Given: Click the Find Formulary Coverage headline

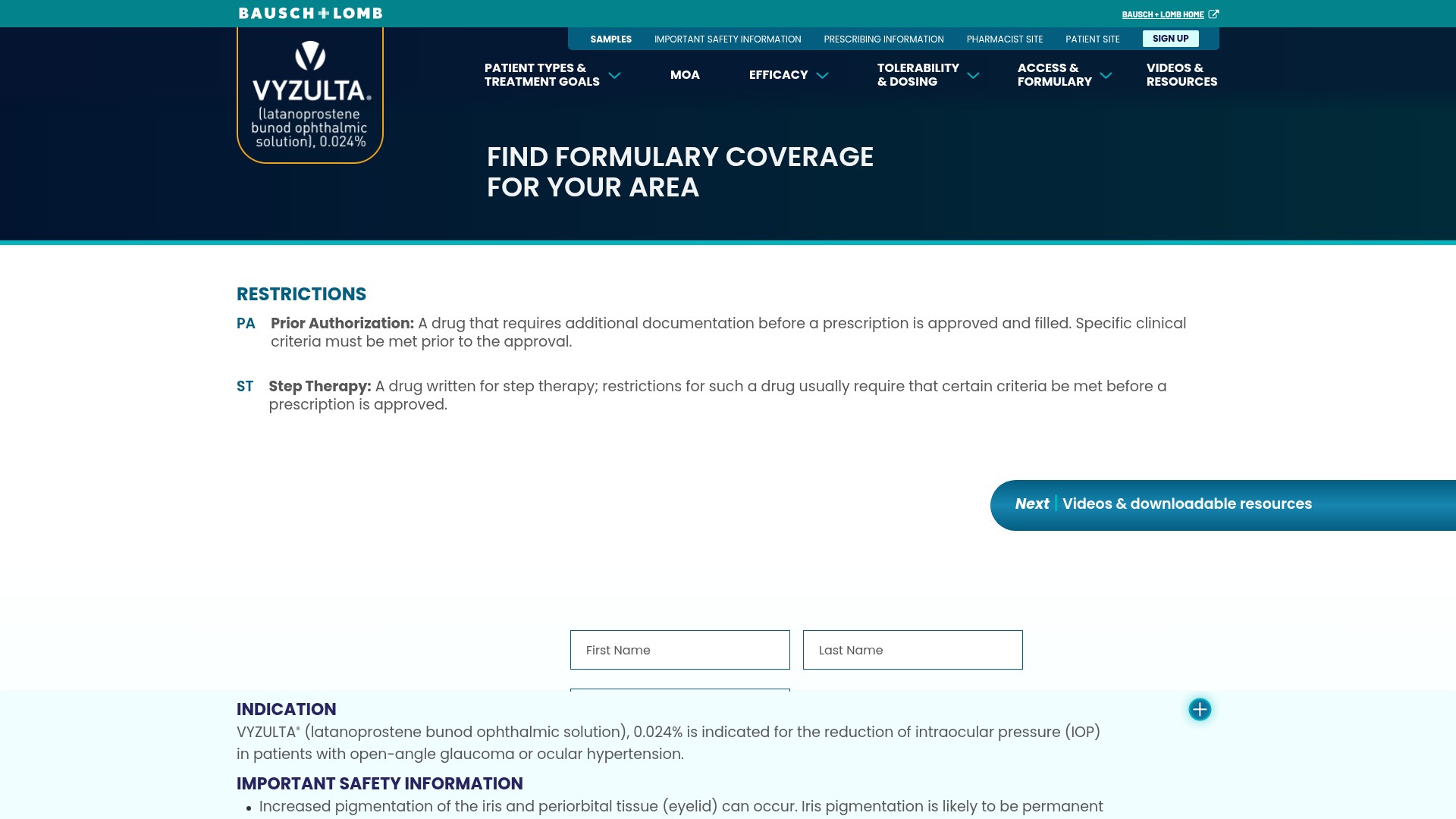Looking at the screenshot, I should tap(680, 172).
